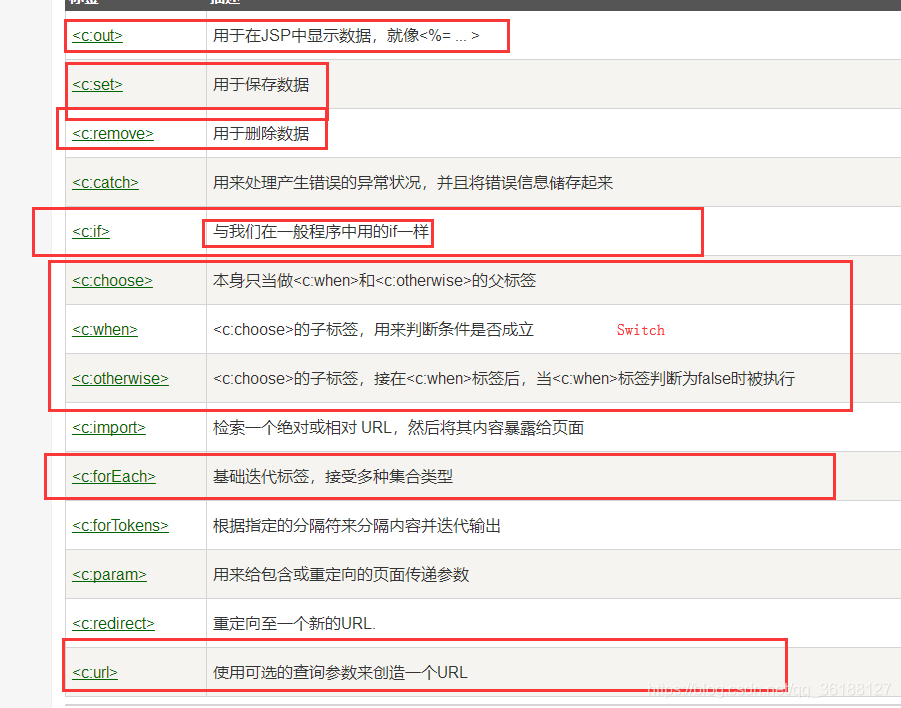The height and width of the screenshot is (708, 901).
Task: Open the <c:redirect> tag link
Action: pos(113,623)
